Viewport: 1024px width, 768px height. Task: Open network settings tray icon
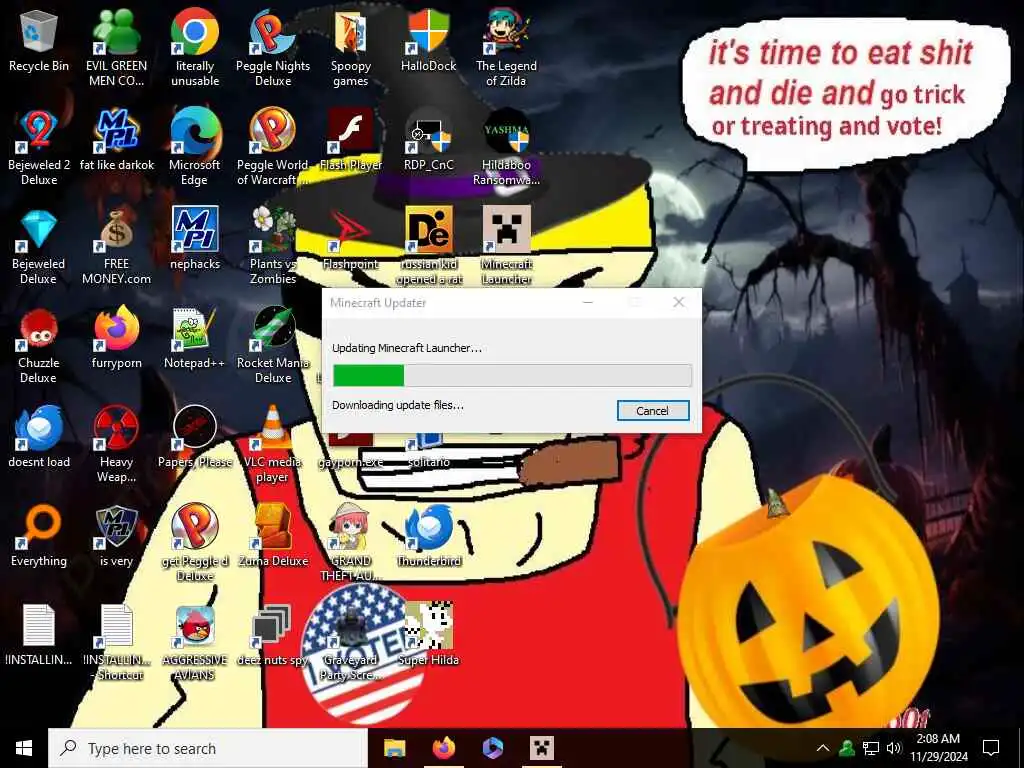pos(871,748)
